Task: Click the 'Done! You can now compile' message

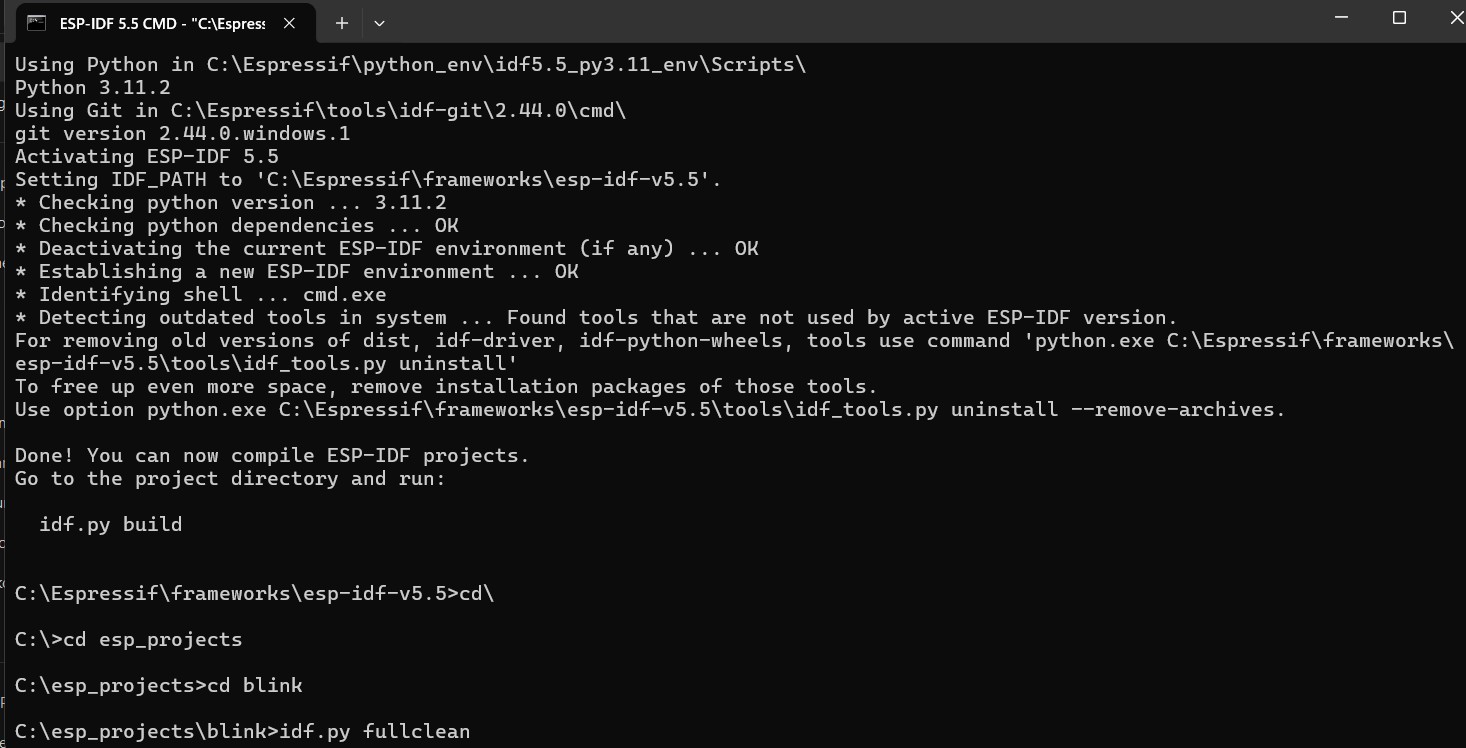Action: click(x=271, y=456)
